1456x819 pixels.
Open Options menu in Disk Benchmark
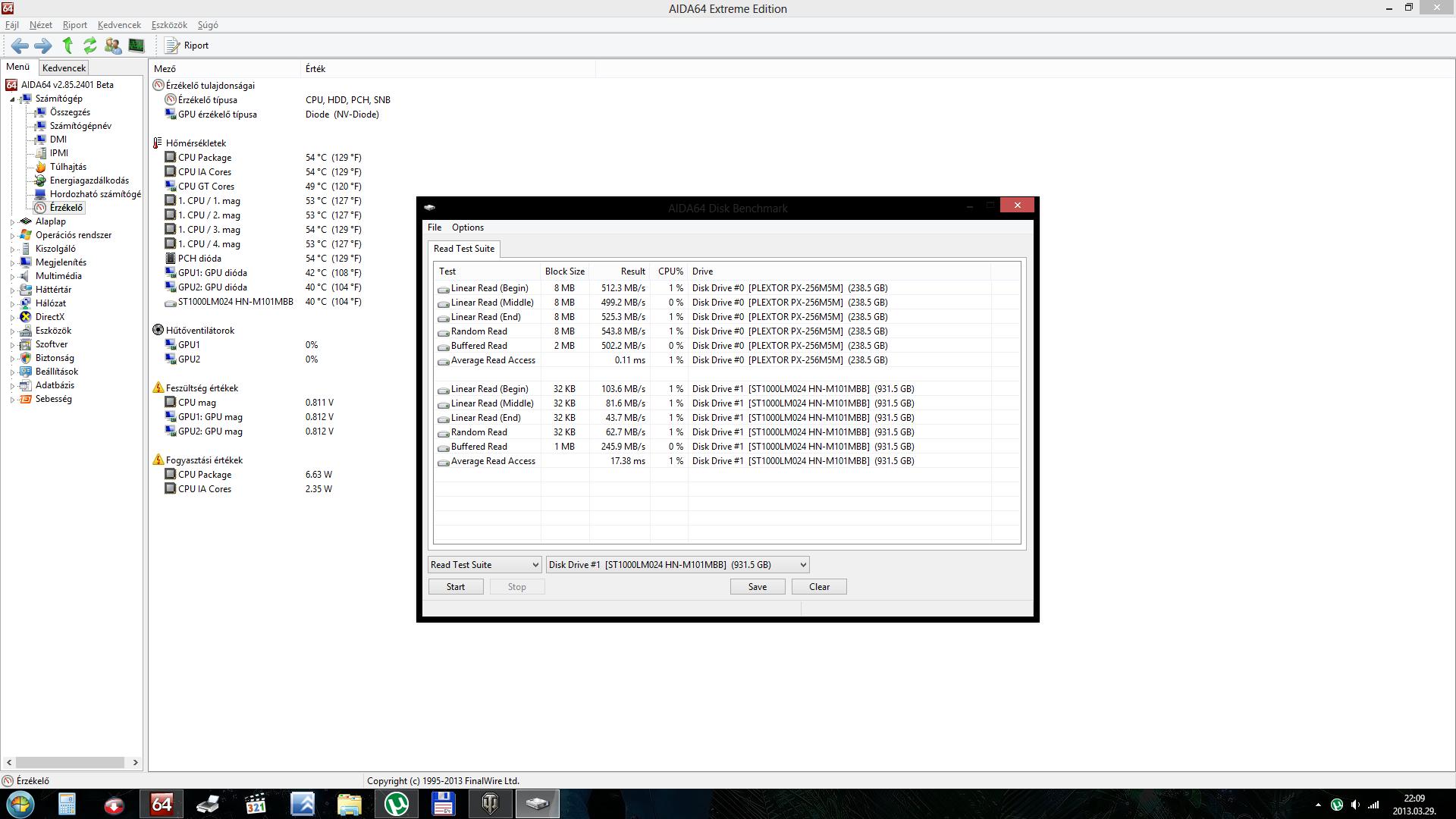tap(468, 227)
